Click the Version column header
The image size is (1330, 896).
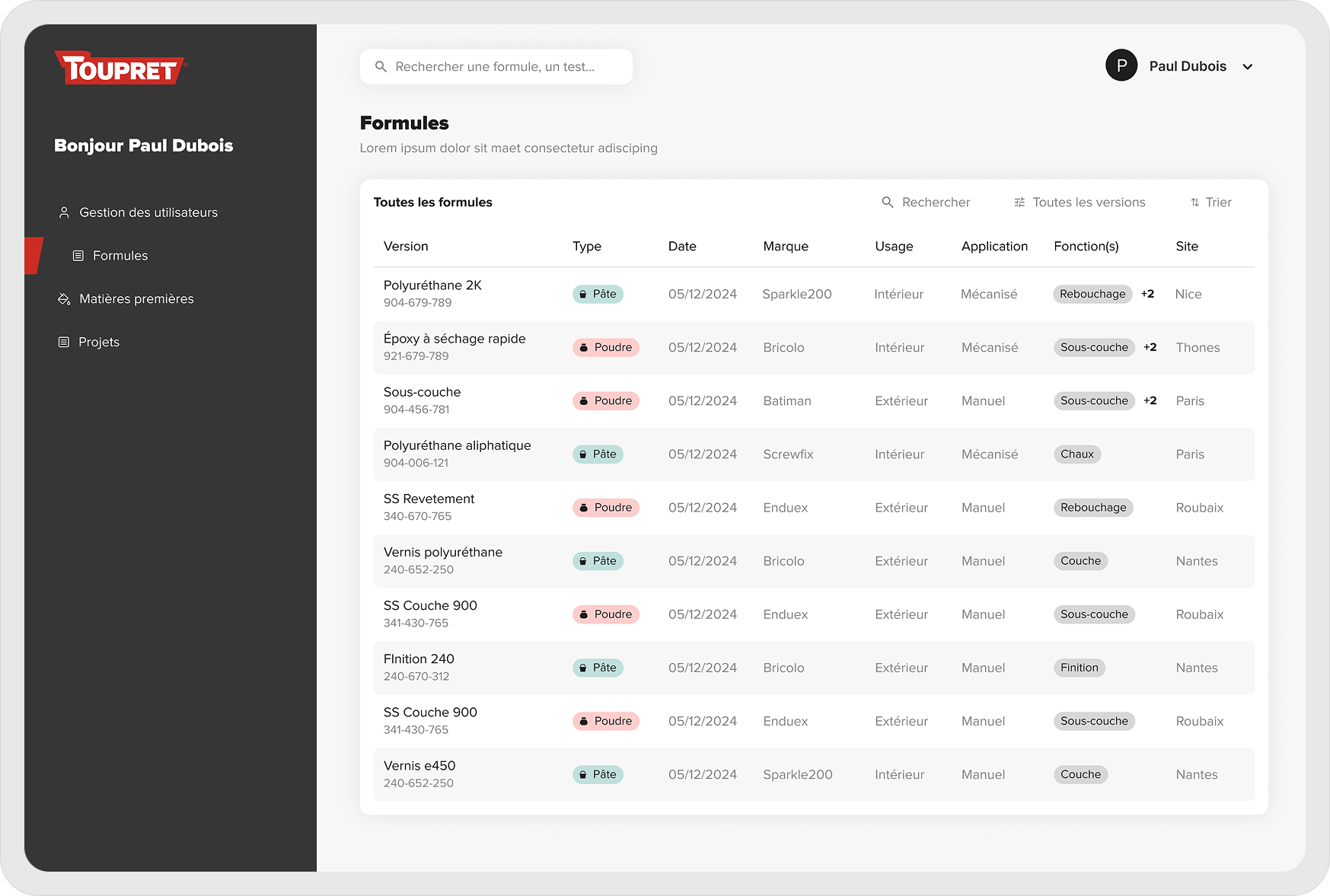point(406,247)
